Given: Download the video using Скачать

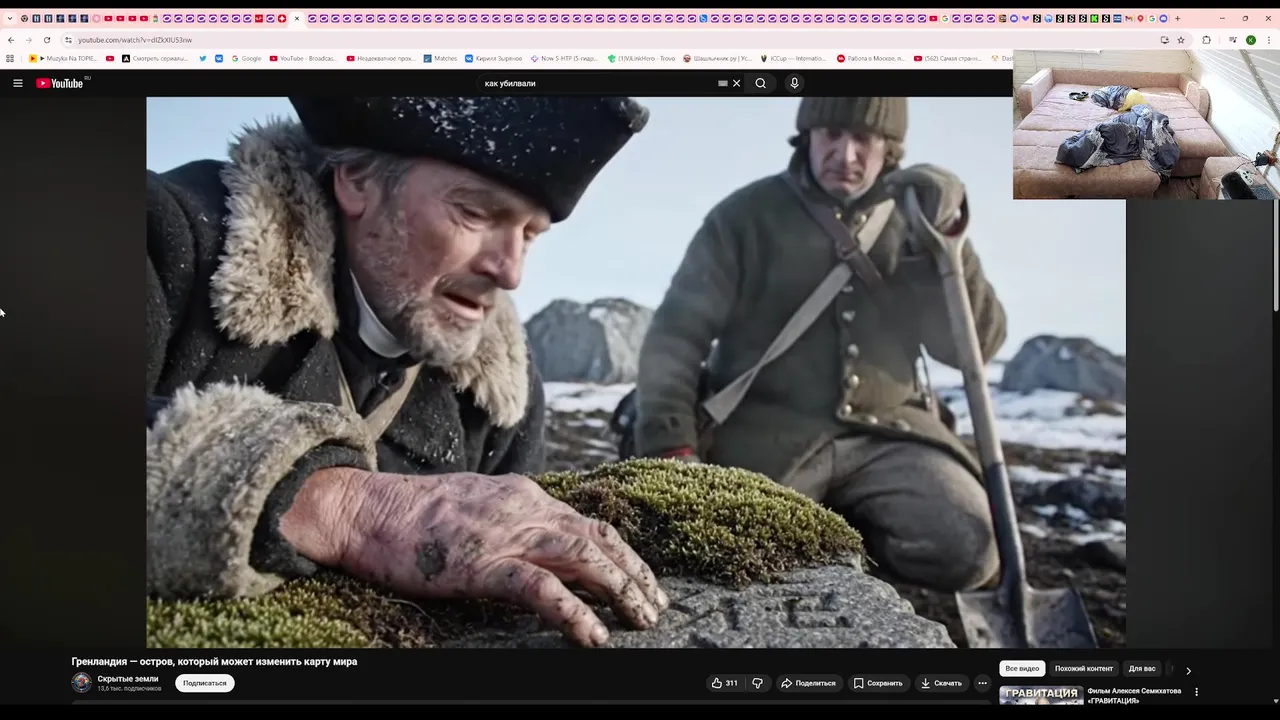Looking at the screenshot, I should (941, 683).
